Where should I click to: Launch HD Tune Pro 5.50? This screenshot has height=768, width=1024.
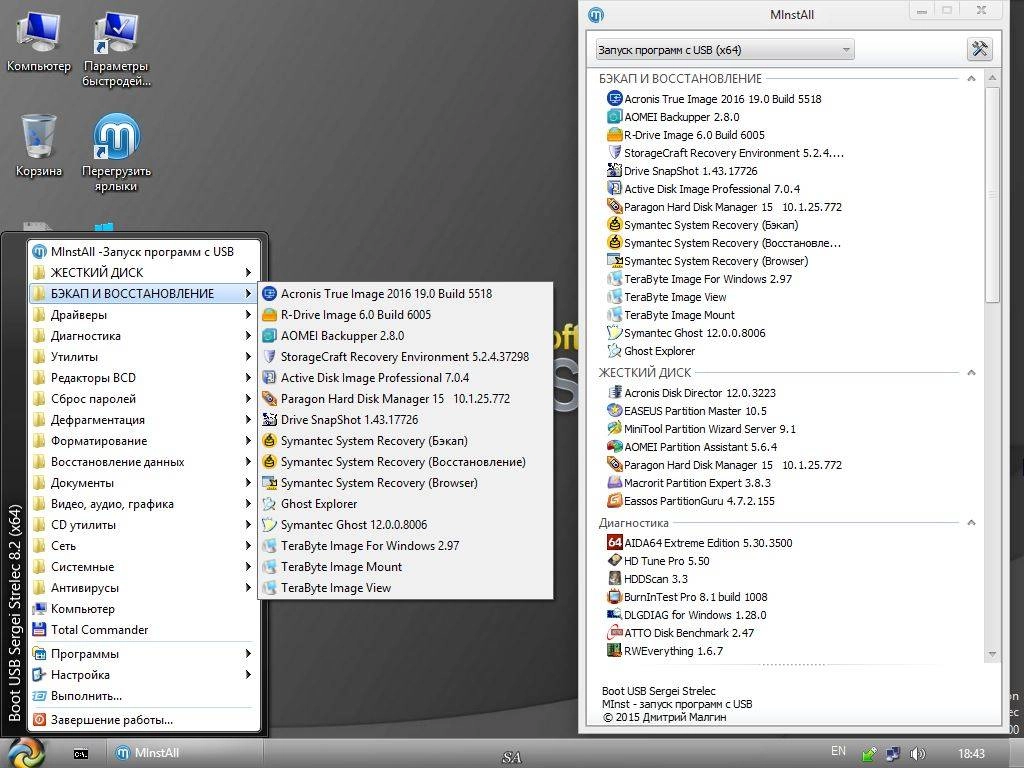coord(658,561)
